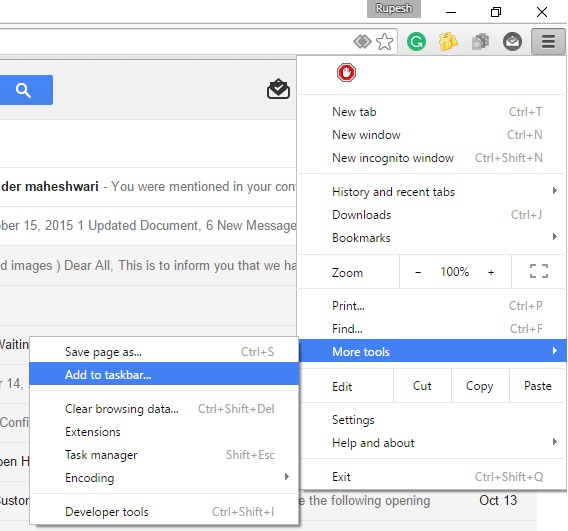The width and height of the screenshot is (568, 531).
Task: Expand History and recent tabs submenu
Action: 431,192
